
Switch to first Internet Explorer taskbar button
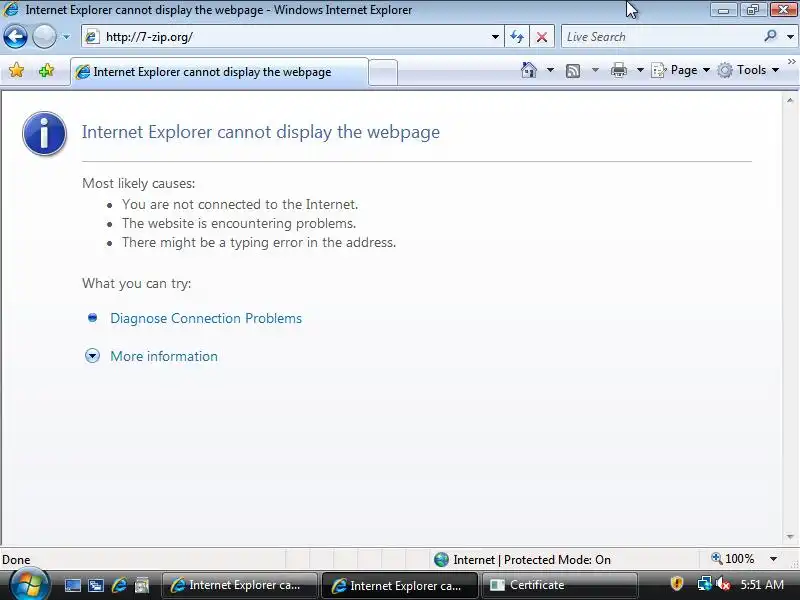[x=239, y=585]
